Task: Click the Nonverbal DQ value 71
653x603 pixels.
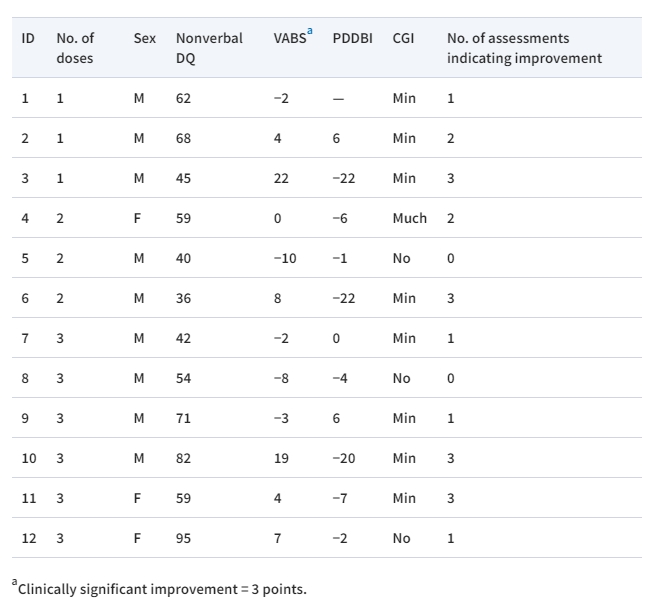Action: [x=183, y=418]
